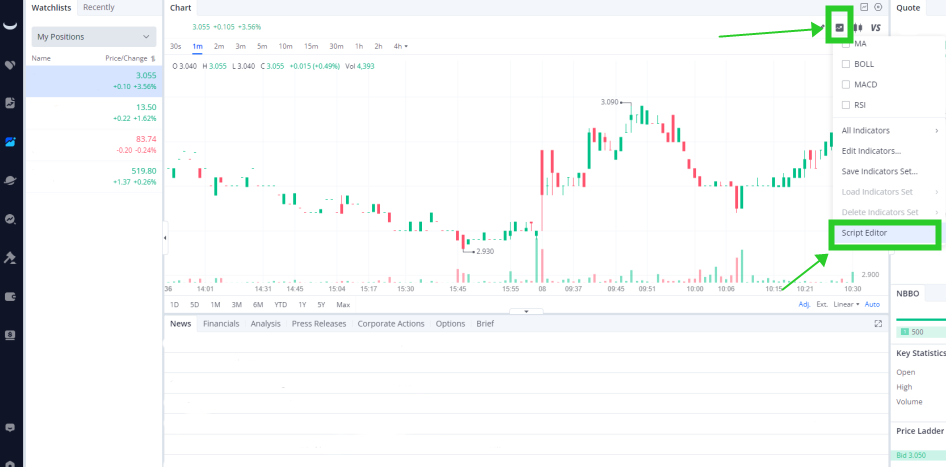This screenshot has width=946, height=467.
Task: Open the My Positions dropdown
Action: click(94, 37)
